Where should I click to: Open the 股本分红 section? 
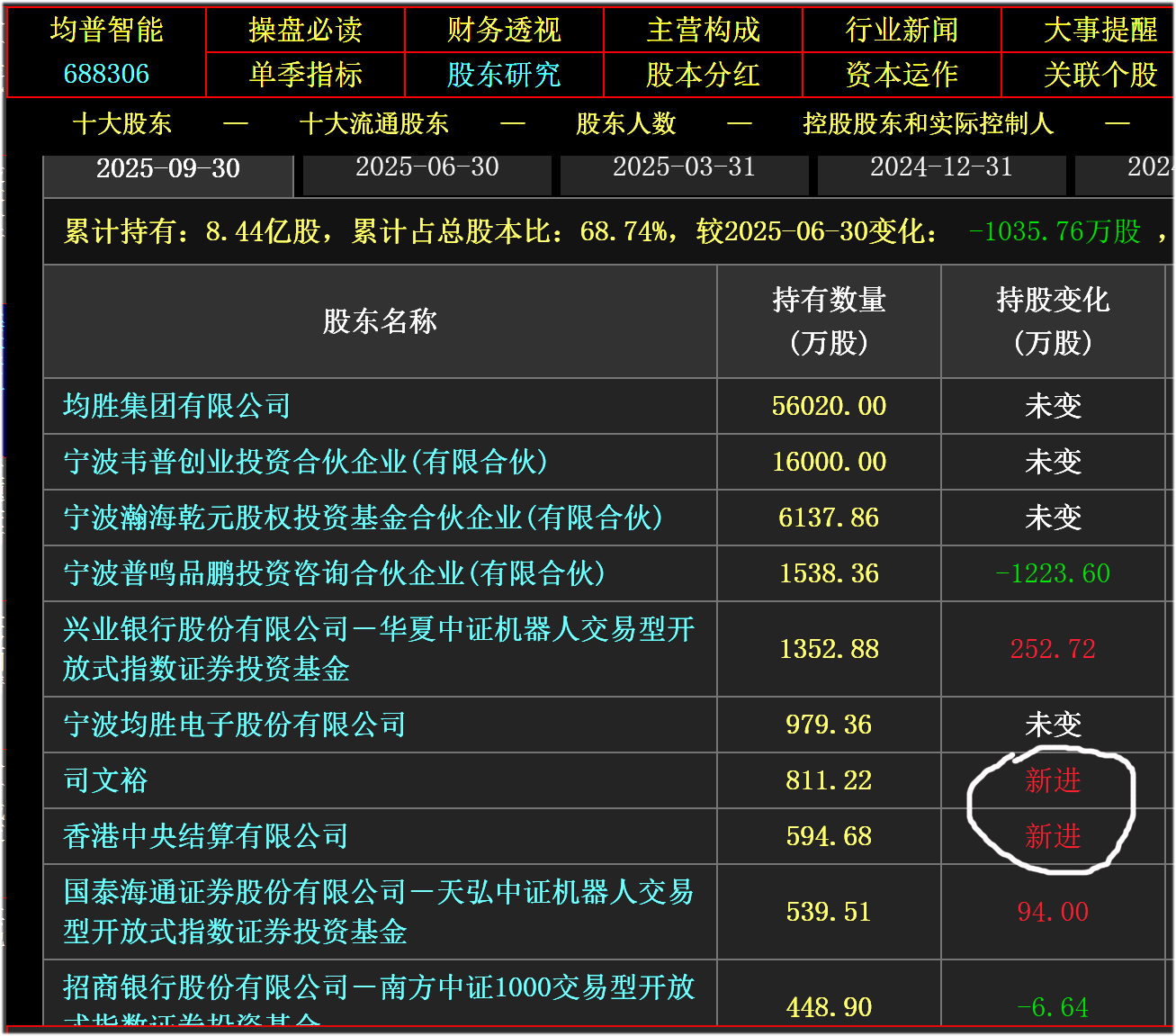704,75
